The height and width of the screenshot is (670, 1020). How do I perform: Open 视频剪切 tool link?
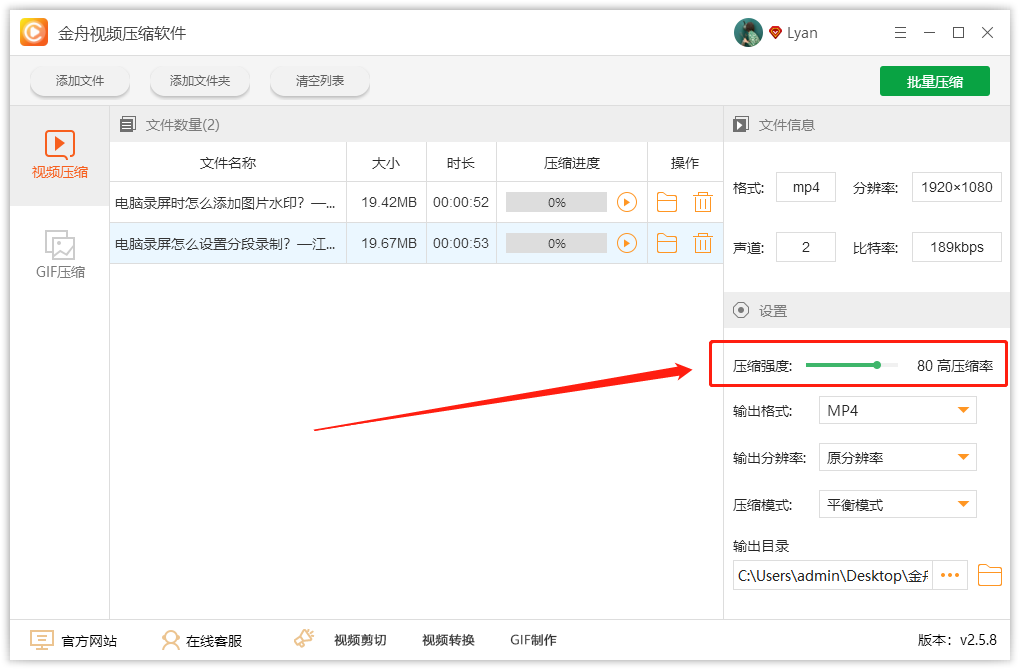click(x=360, y=640)
